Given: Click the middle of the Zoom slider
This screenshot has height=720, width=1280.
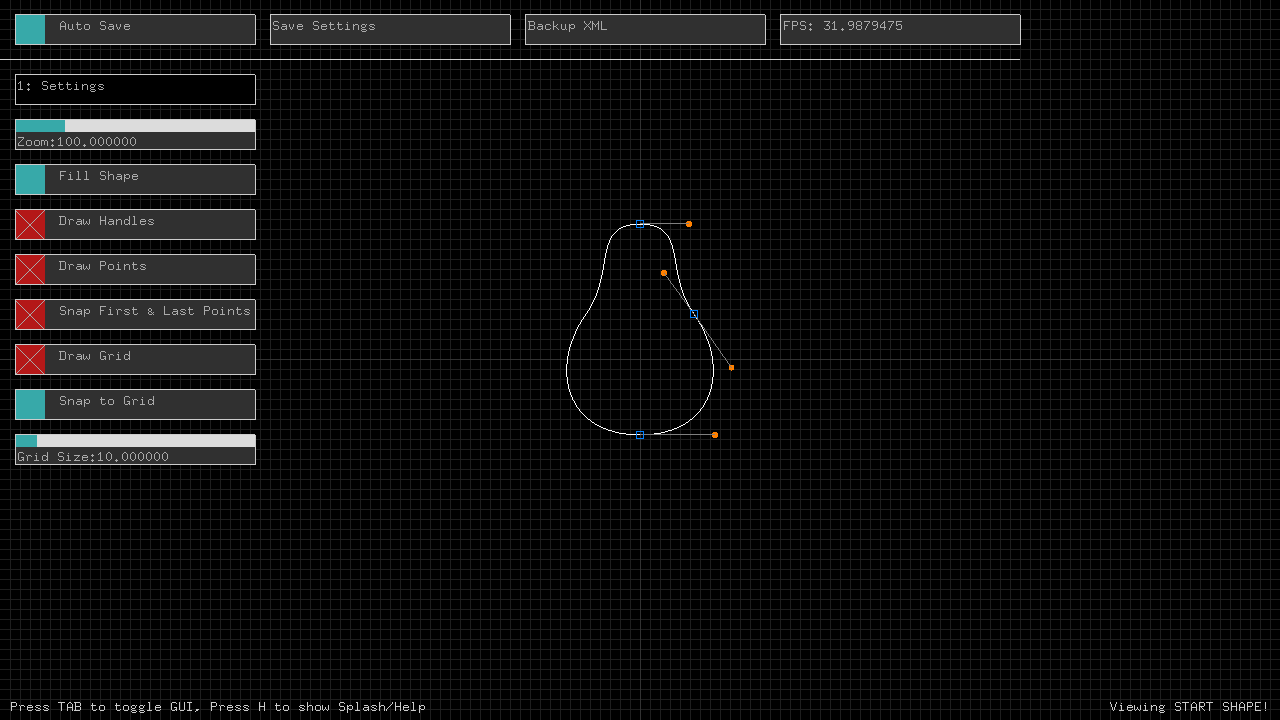Looking at the screenshot, I should coord(135,127).
